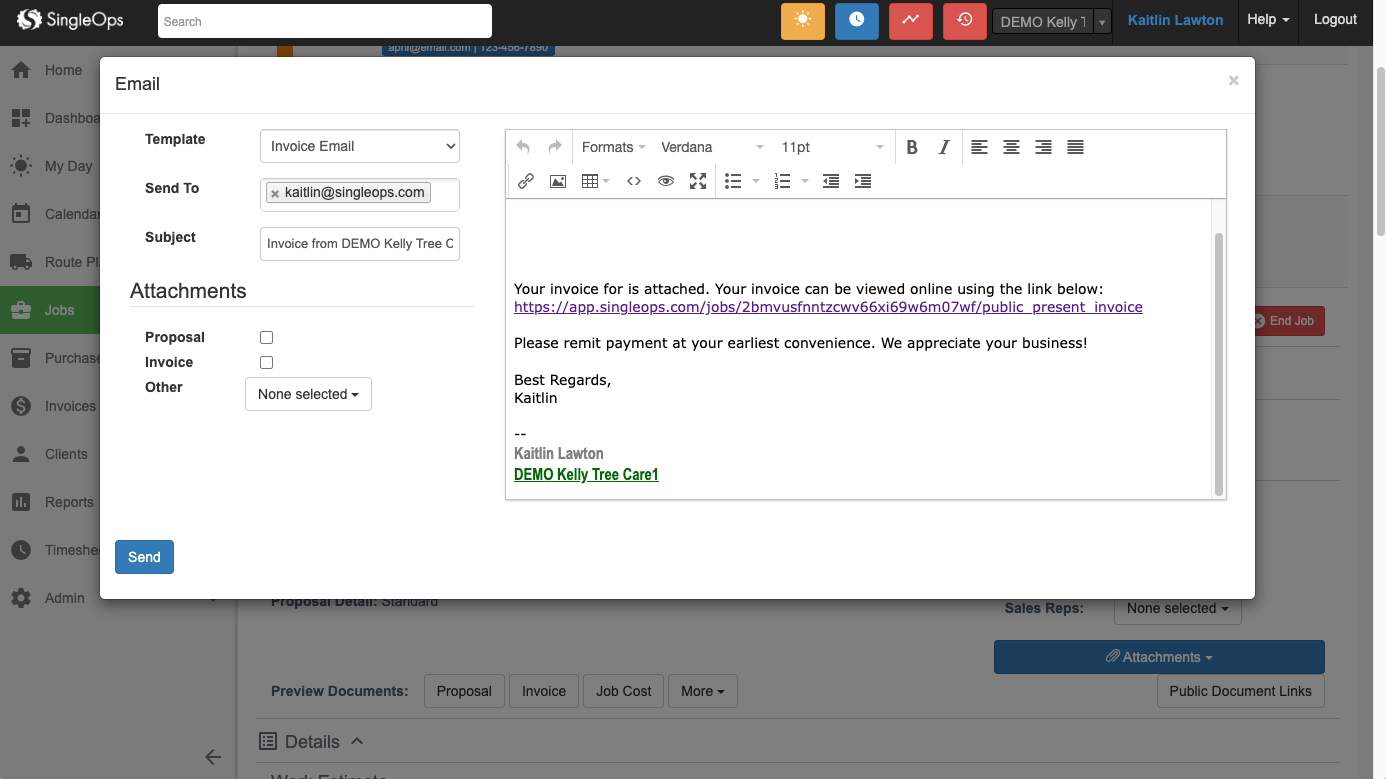Center align the email text
The image size is (1386, 779).
1011,147
